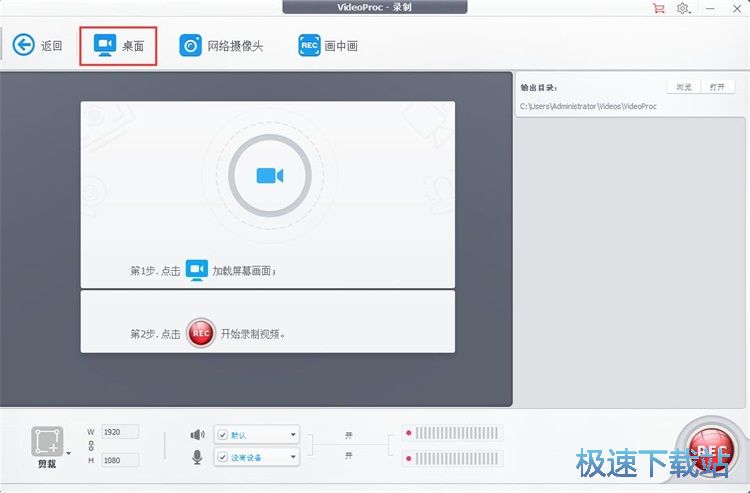
Task: Expand the speaker 默认 device dropdown
Action: tap(292, 434)
